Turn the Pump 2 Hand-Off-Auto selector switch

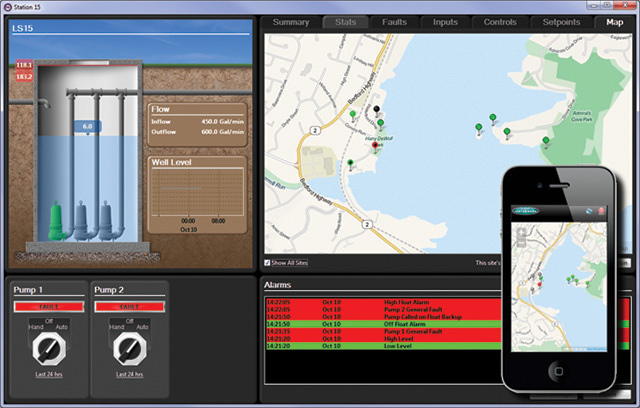tap(128, 347)
